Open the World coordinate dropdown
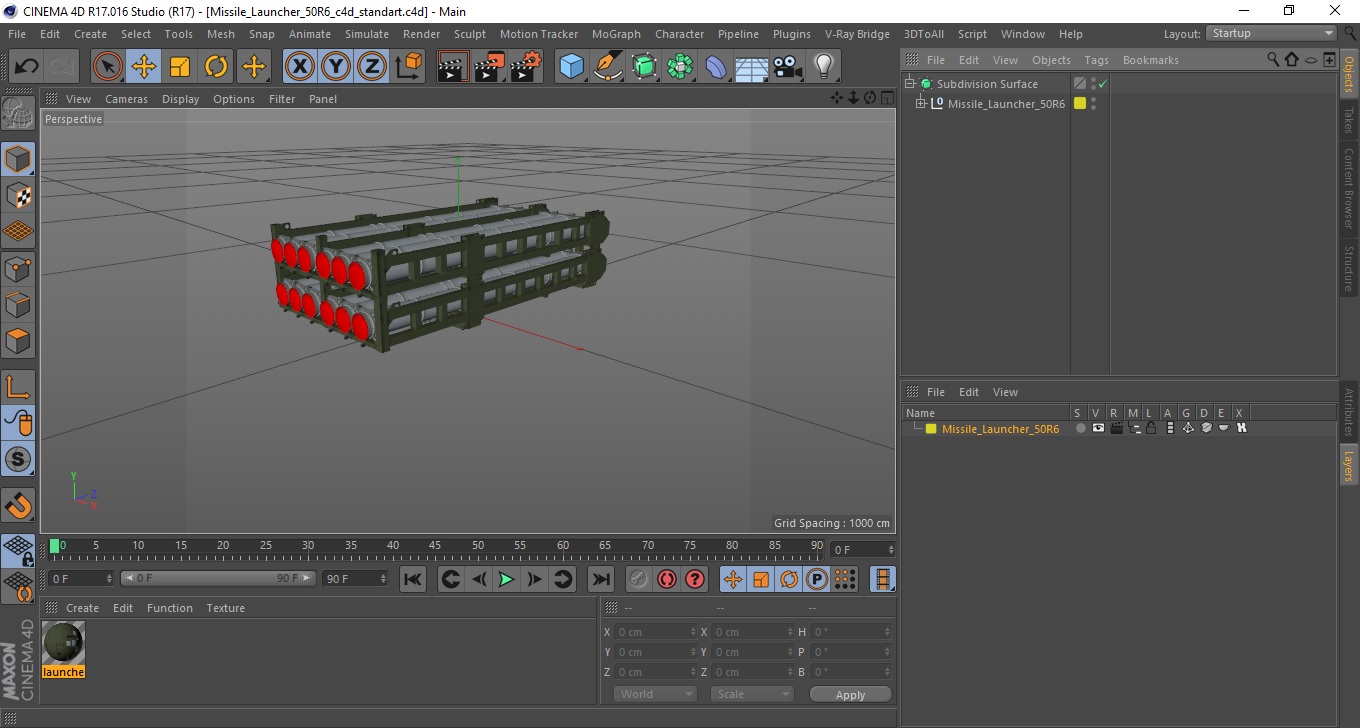The width and height of the screenshot is (1360, 728). (x=655, y=694)
